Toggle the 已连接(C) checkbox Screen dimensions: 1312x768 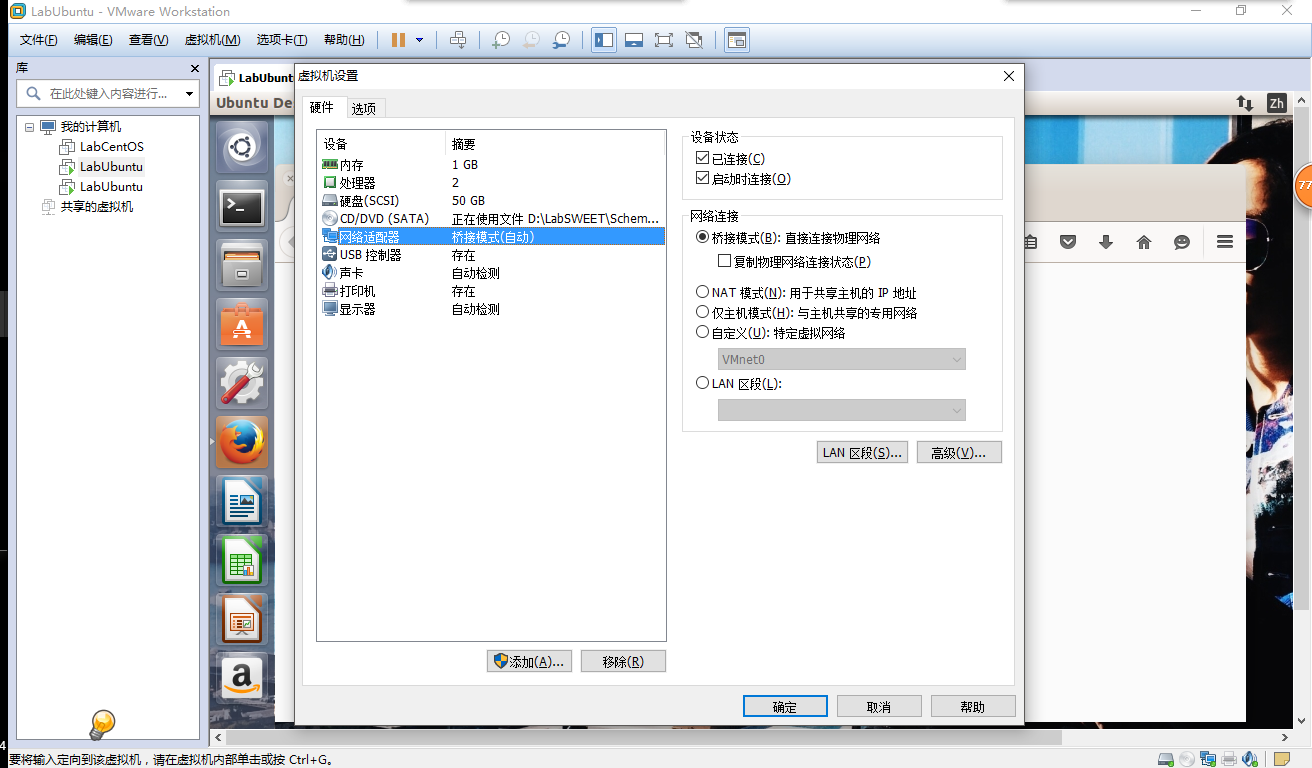click(x=702, y=159)
